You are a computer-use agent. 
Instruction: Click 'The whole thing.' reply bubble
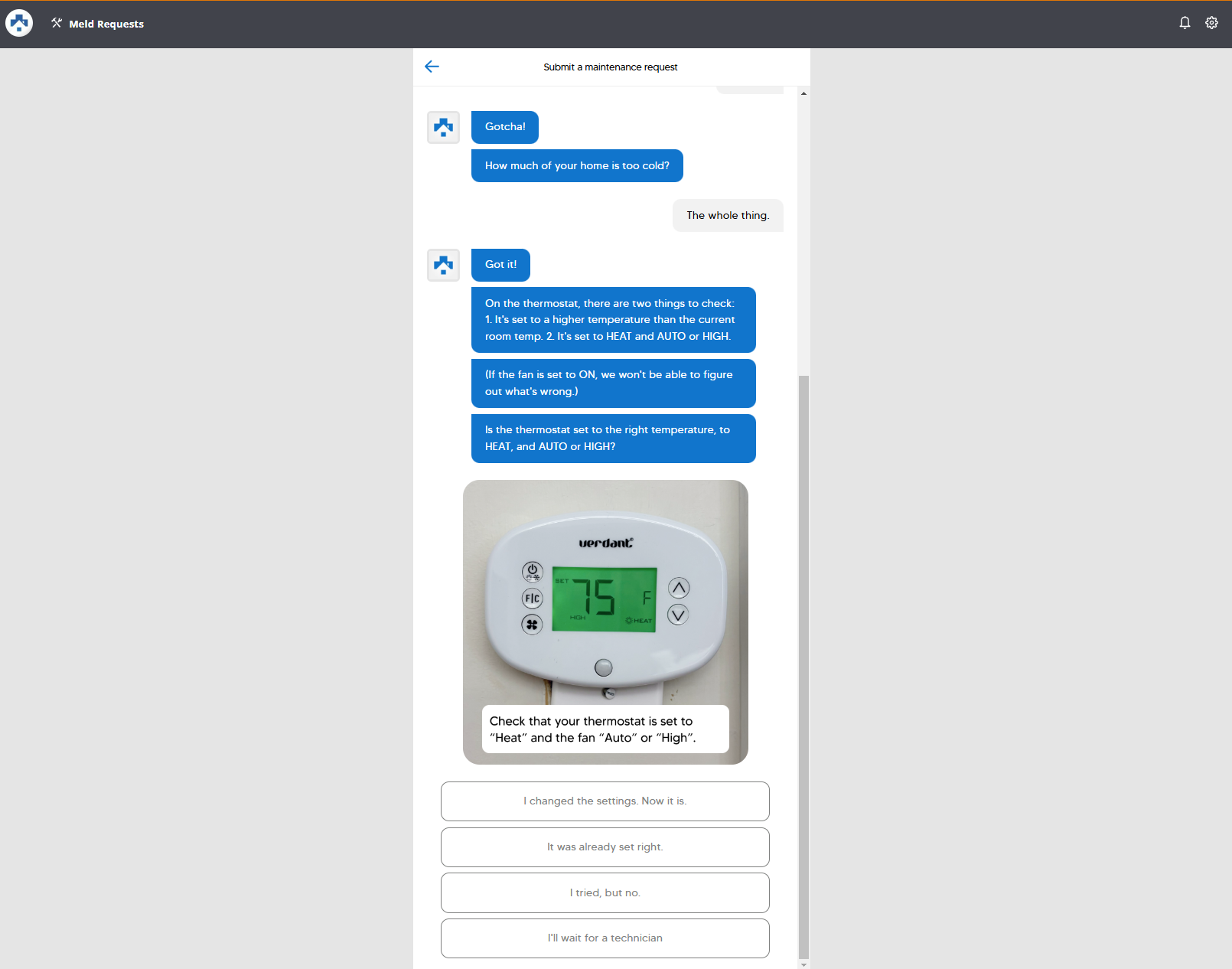pos(728,216)
